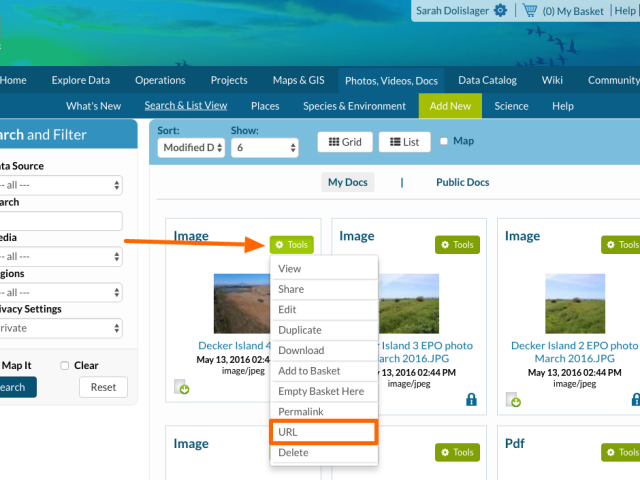Choose Add to Basket menu item

click(x=324, y=371)
